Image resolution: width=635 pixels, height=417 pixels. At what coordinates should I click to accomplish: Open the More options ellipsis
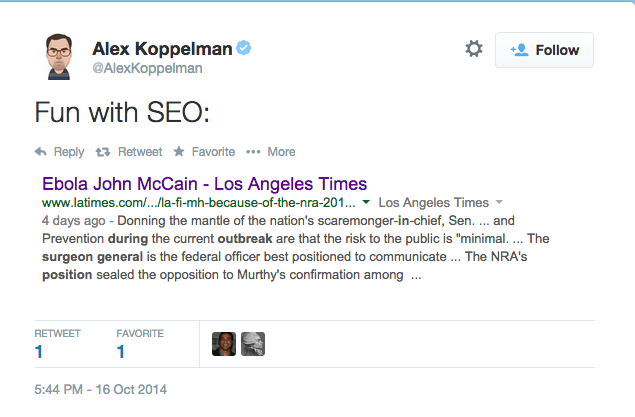(x=253, y=152)
